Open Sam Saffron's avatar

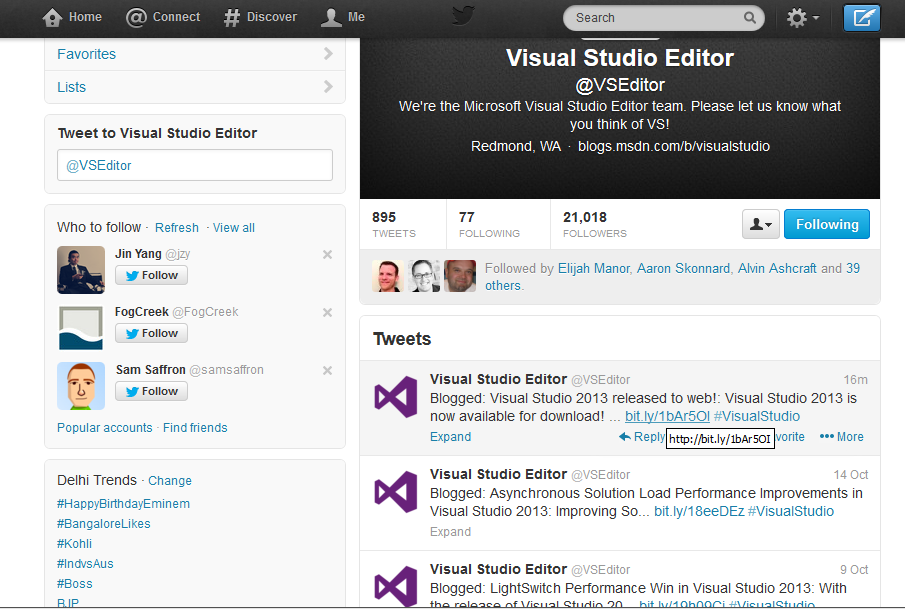(x=81, y=386)
